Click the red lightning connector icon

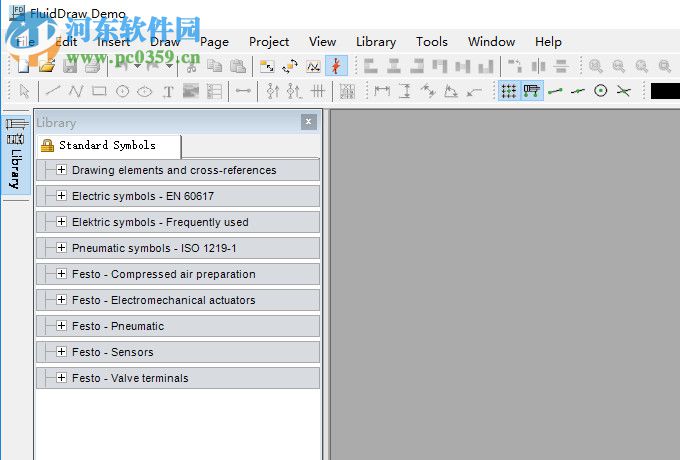(336, 66)
